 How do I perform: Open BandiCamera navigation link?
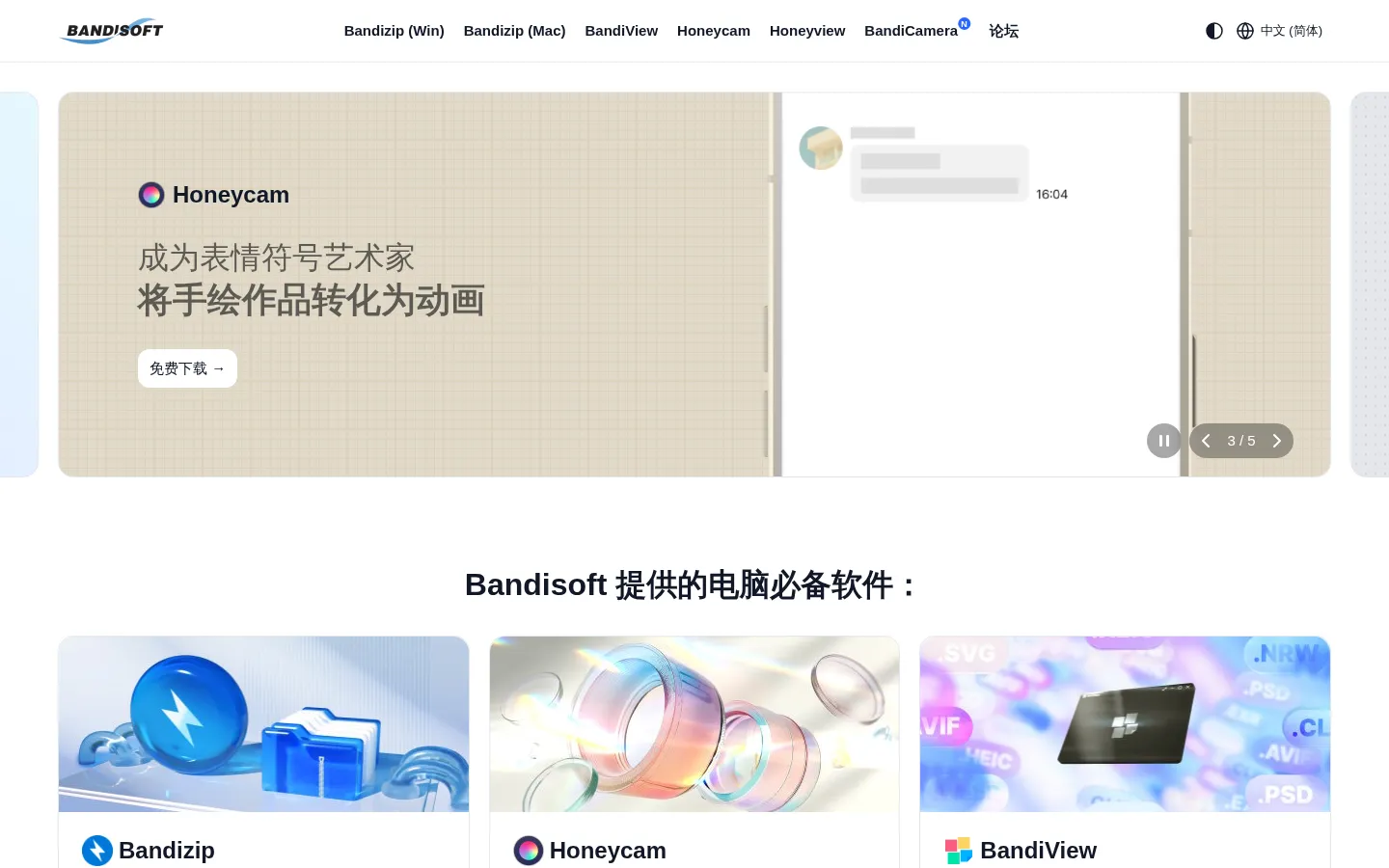click(911, 31)
